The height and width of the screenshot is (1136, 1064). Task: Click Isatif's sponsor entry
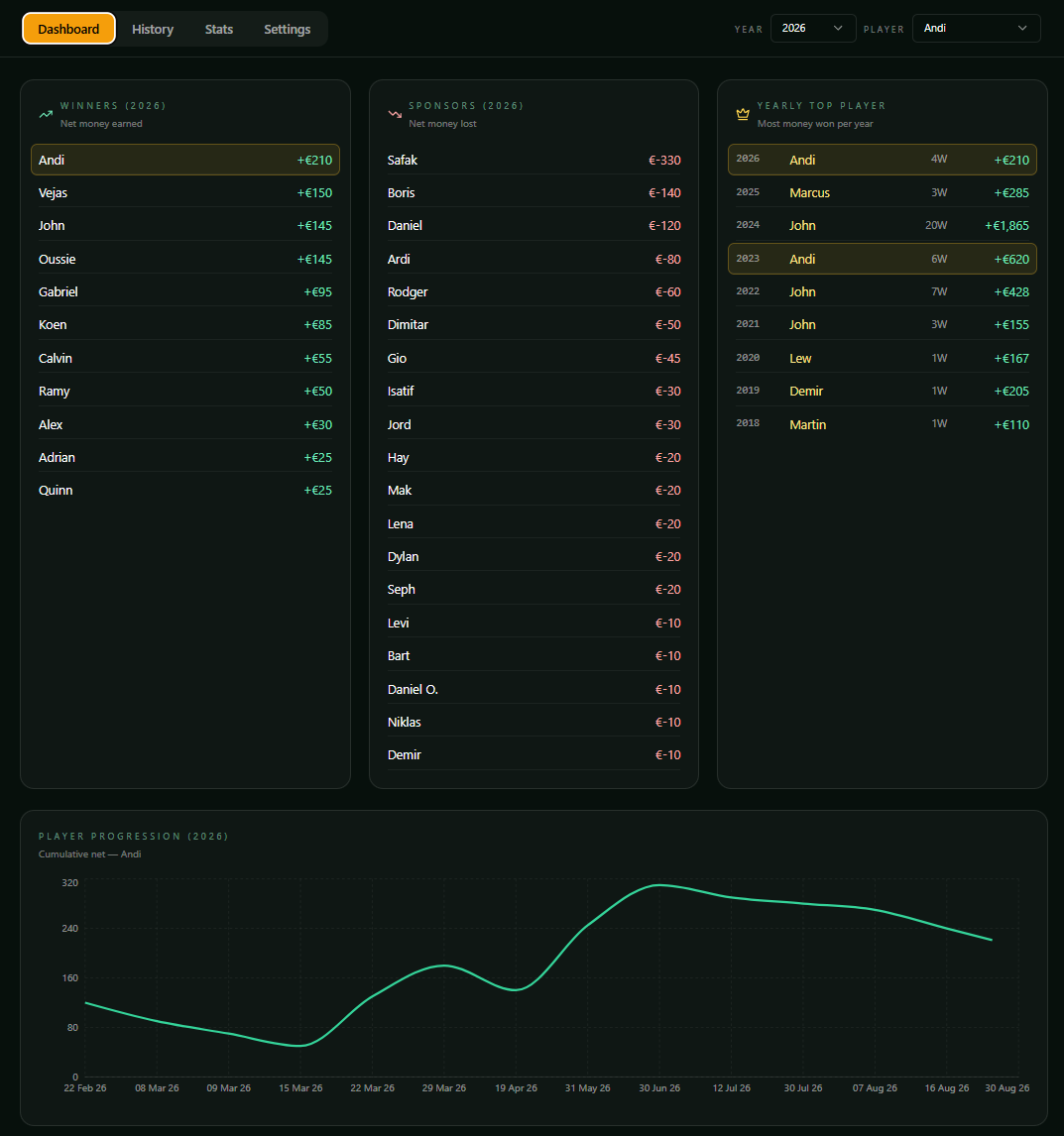(534, 392)
